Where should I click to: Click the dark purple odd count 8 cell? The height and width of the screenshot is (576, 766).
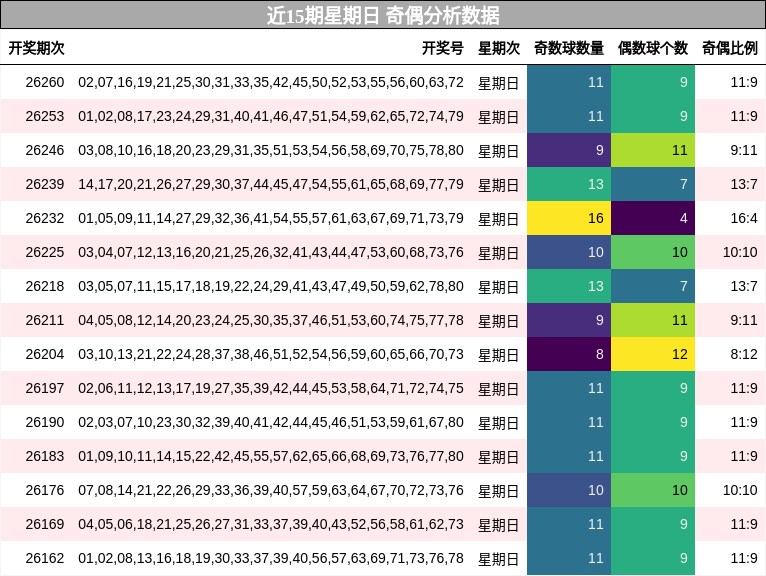569,354
